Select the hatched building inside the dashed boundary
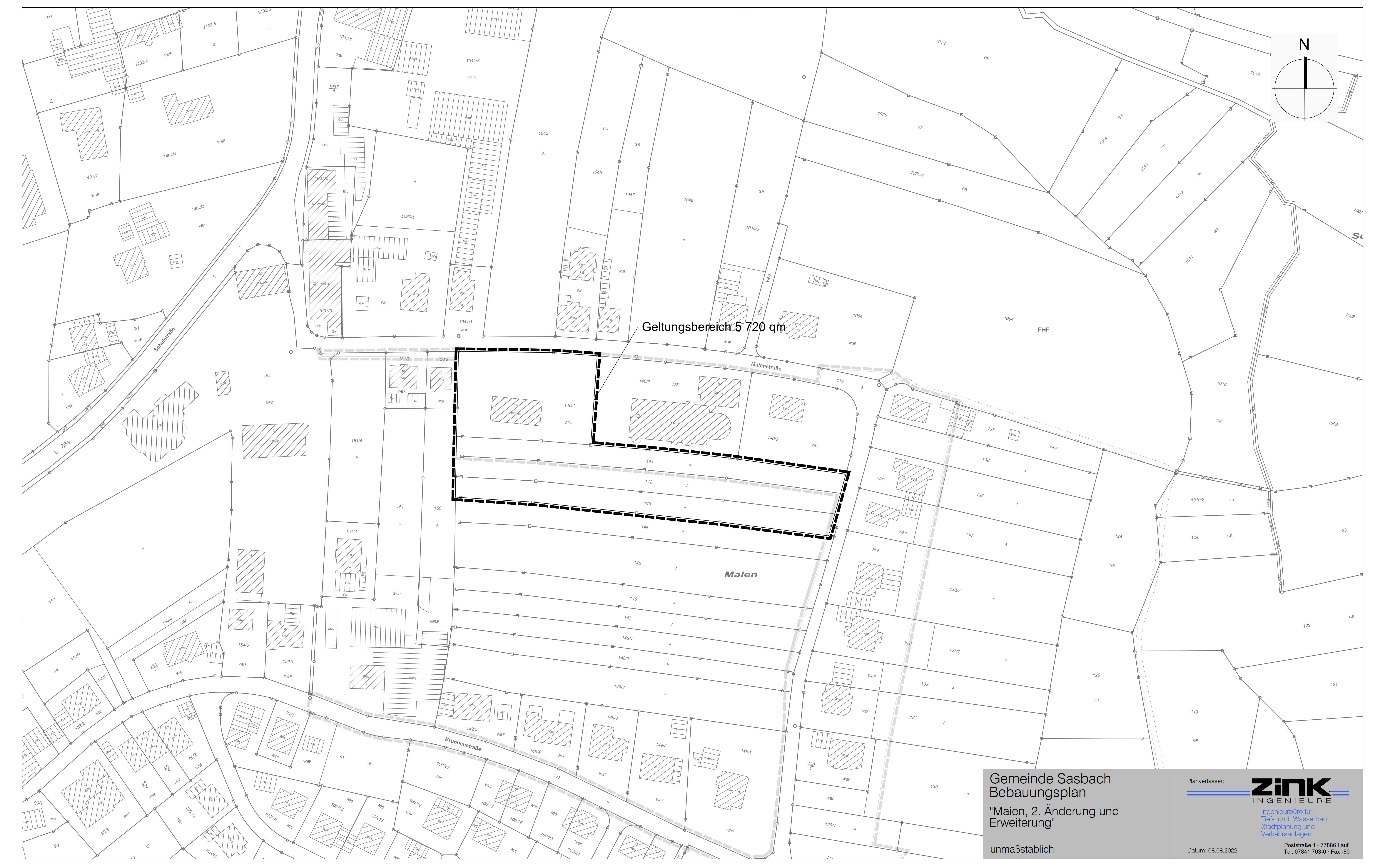The image size is (1385, 866). tap(516, 411)
